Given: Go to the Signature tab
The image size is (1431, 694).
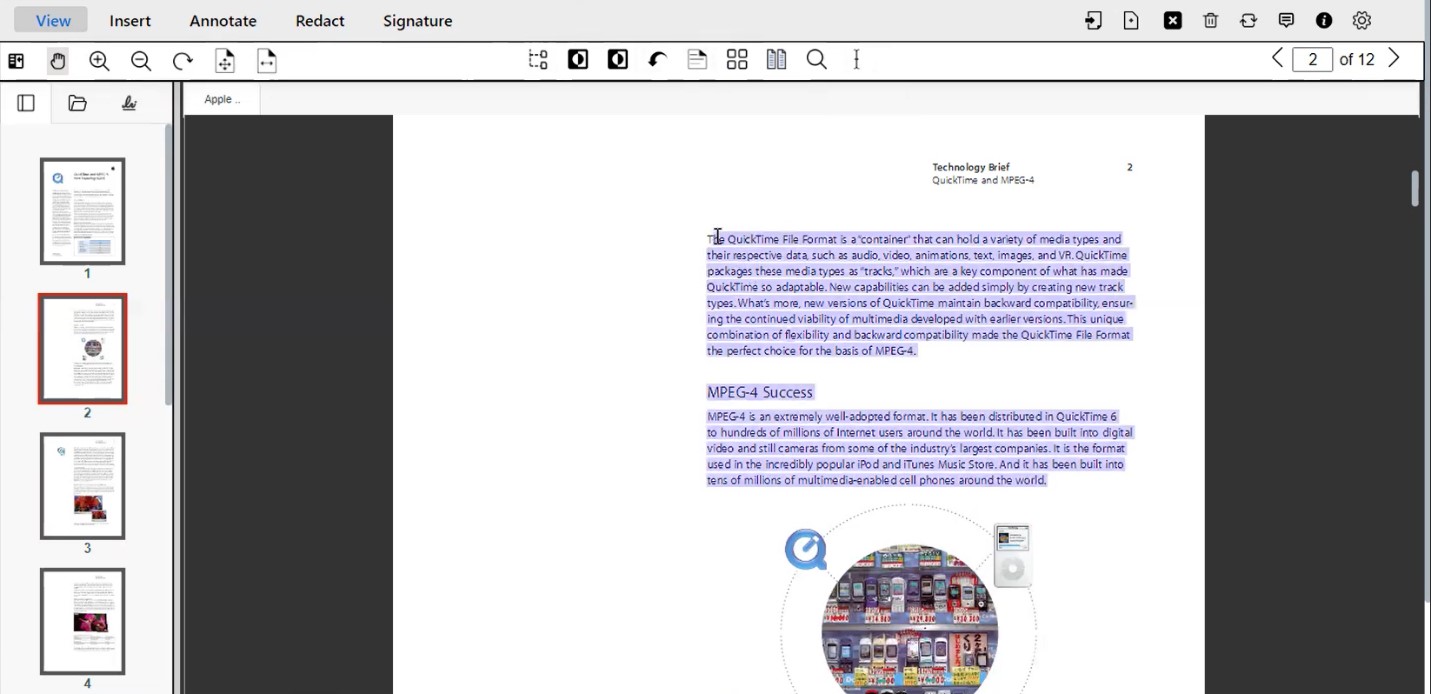Looking at the screenshot, I should coord(418,20).
